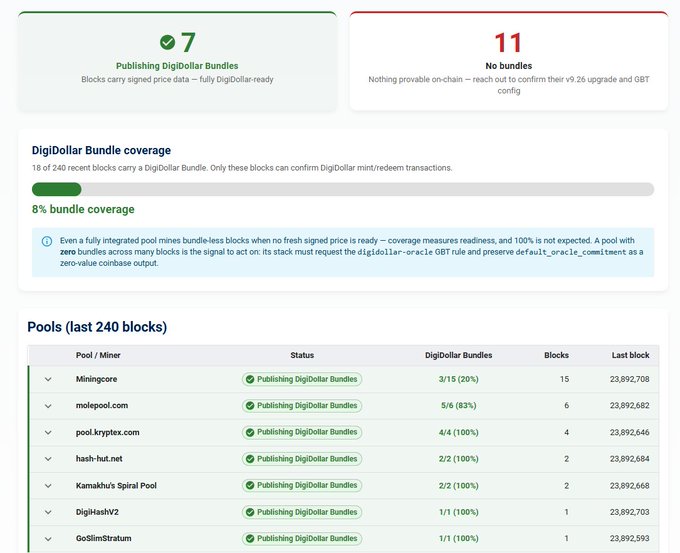Expand the GoSlimStratum pool row
The image size is (680, 553).
point(48,539)
